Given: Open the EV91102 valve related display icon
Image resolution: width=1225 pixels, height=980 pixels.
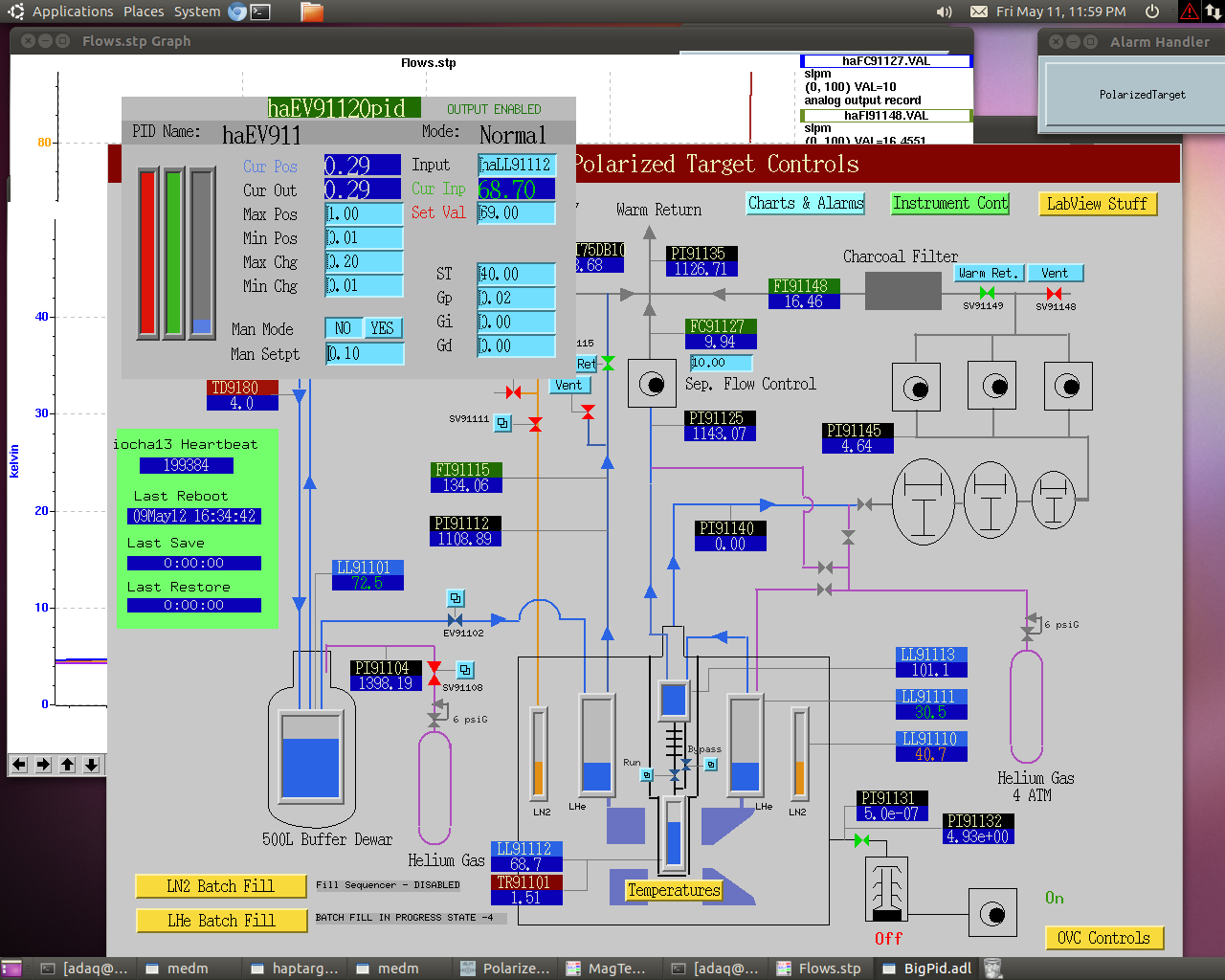Looking at the screenshot, I should 456,598.
